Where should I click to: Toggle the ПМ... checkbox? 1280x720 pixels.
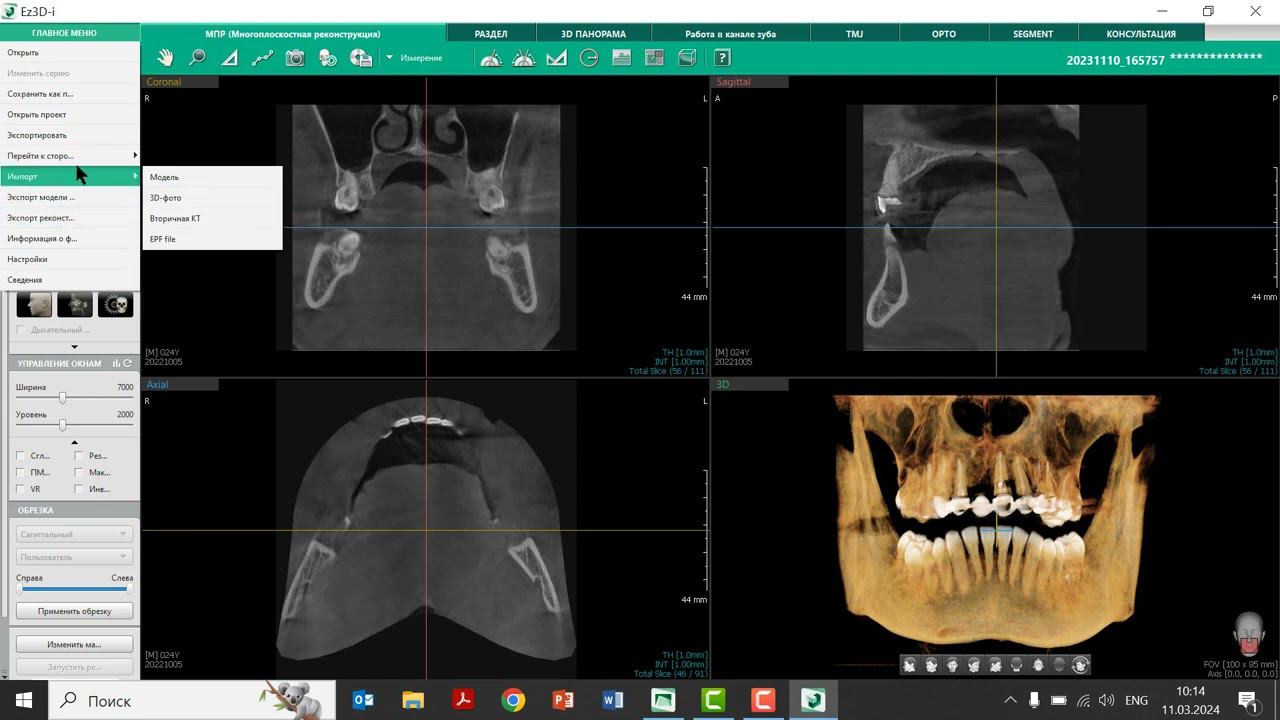21,473
